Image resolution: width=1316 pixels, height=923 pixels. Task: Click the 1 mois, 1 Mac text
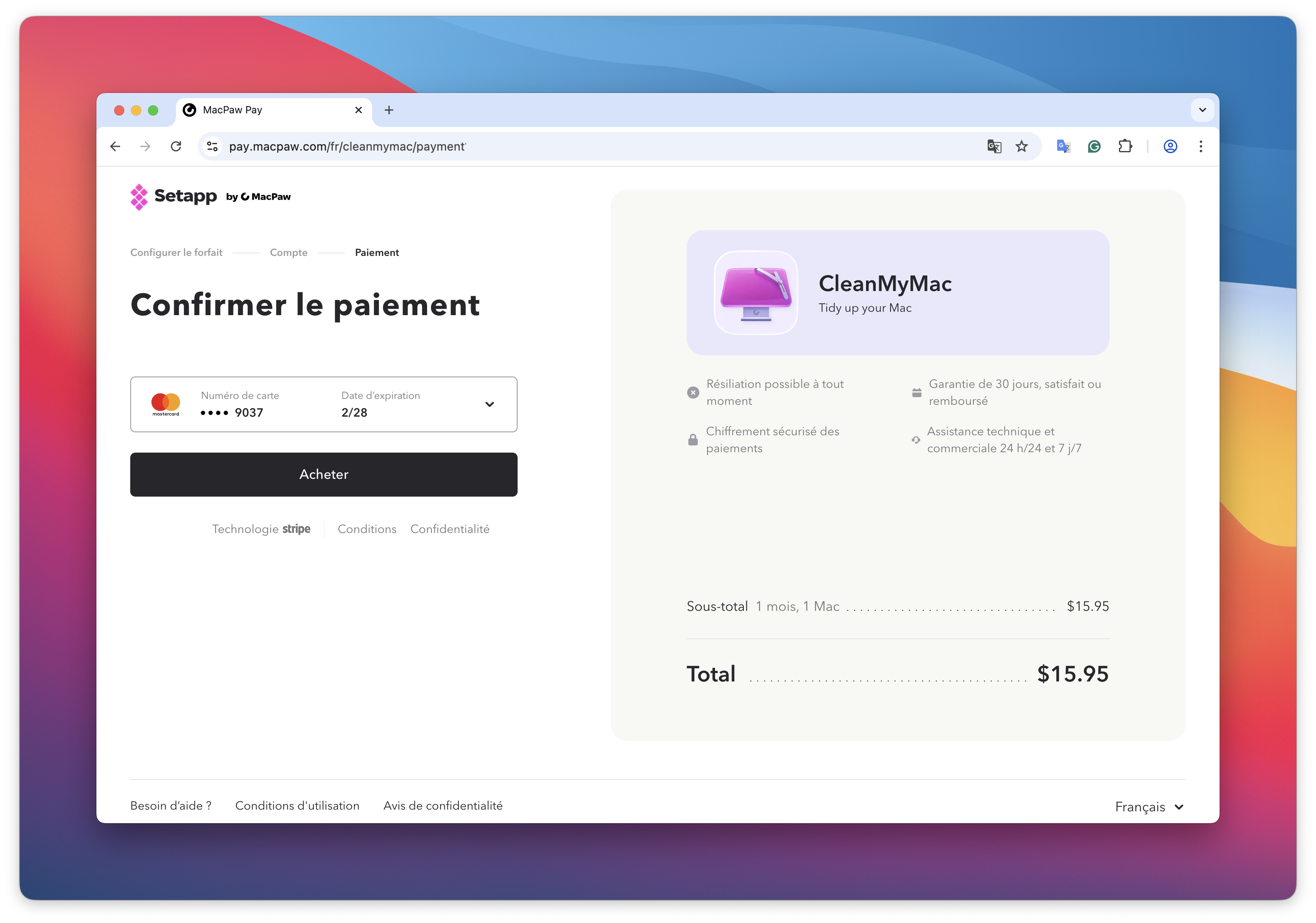(x=797, y=606)
